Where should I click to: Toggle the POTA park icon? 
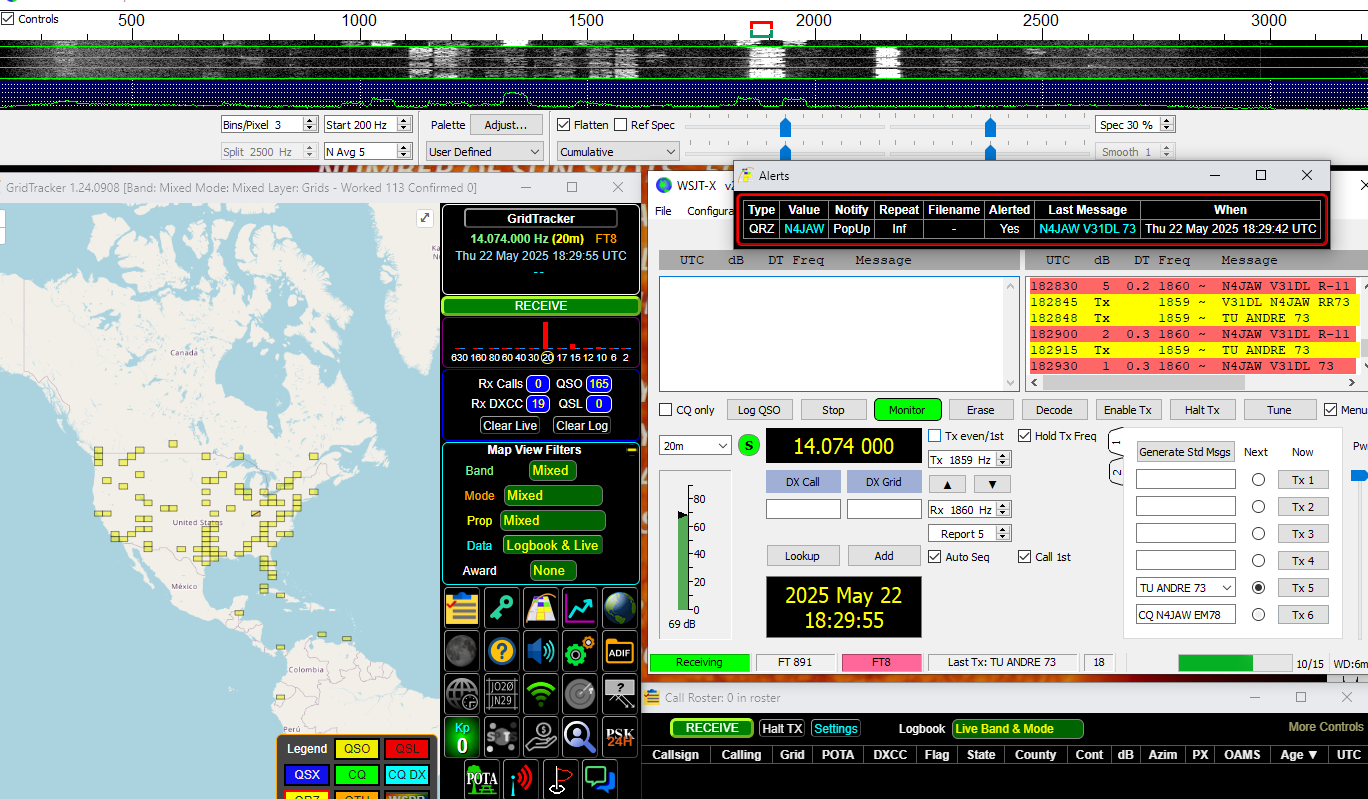tap(482, 779)
